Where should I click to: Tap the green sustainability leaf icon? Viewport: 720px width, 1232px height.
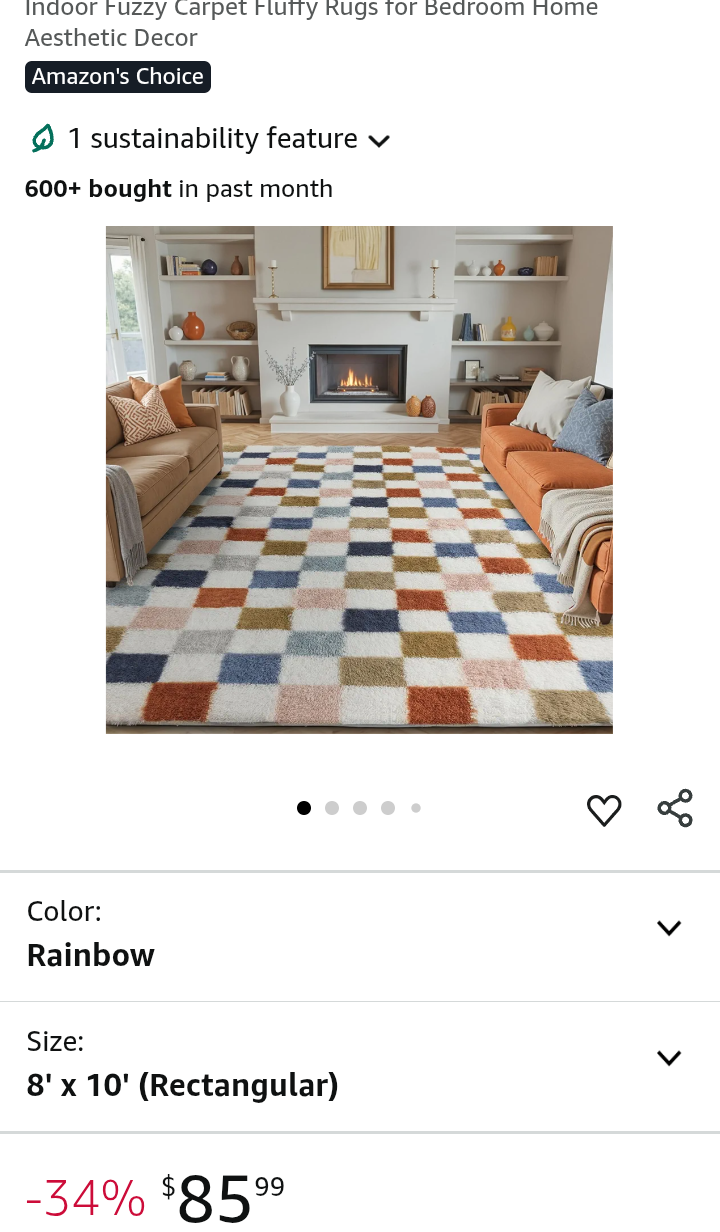click(43, 138)
